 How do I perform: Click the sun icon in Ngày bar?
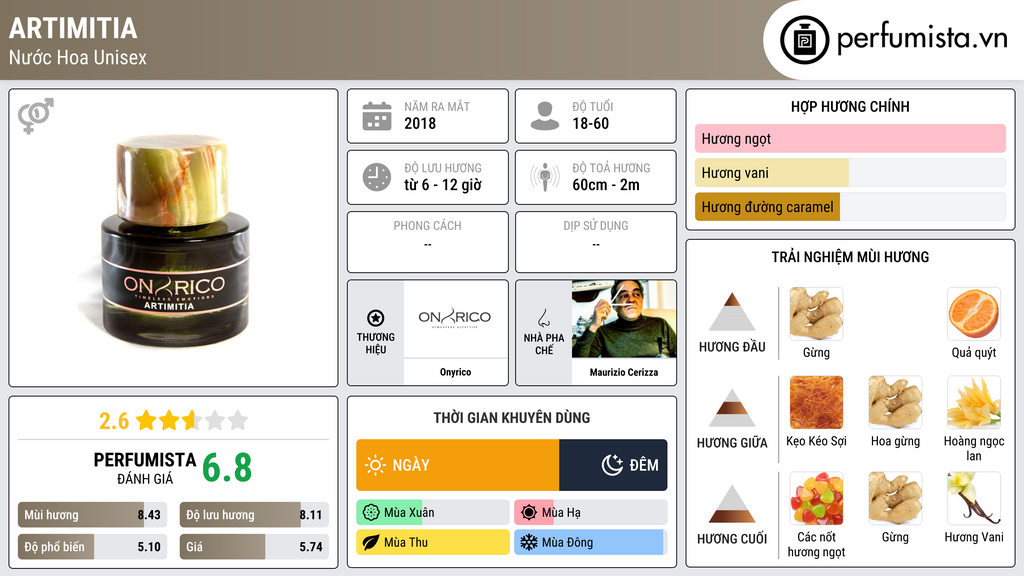tap(376, 465)
